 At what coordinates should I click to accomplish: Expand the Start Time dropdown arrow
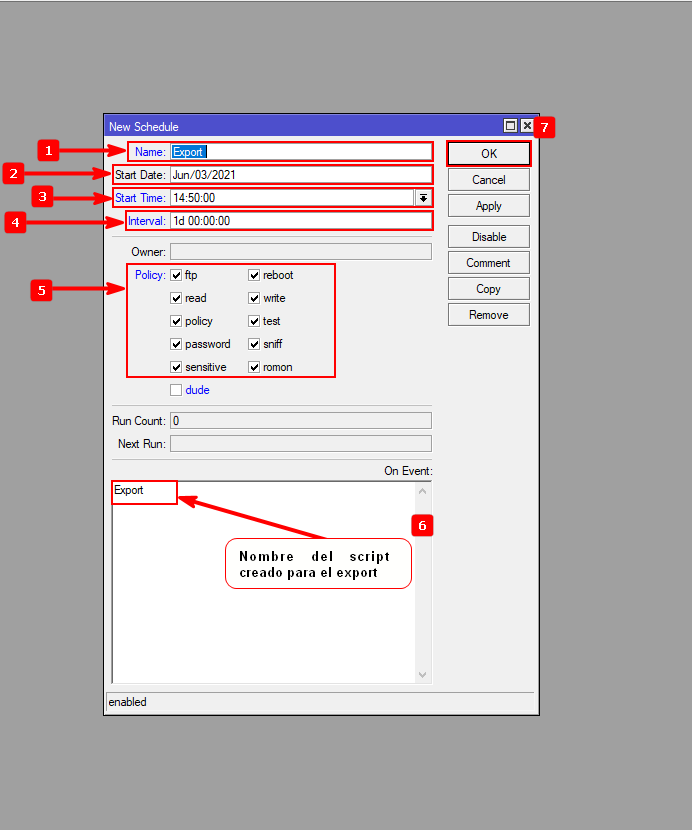(423, 198)
